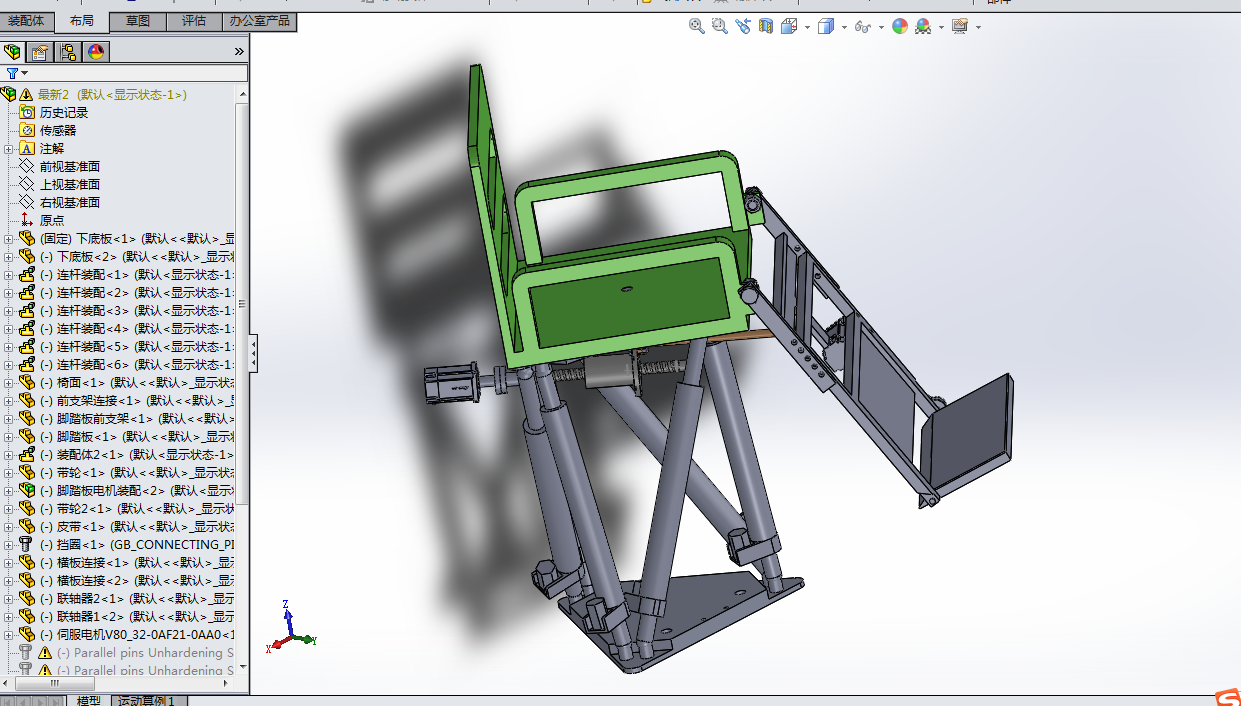Switch to the 装配体 ribbon tab
The image size is (1241, 706).
tap(25, 21)
